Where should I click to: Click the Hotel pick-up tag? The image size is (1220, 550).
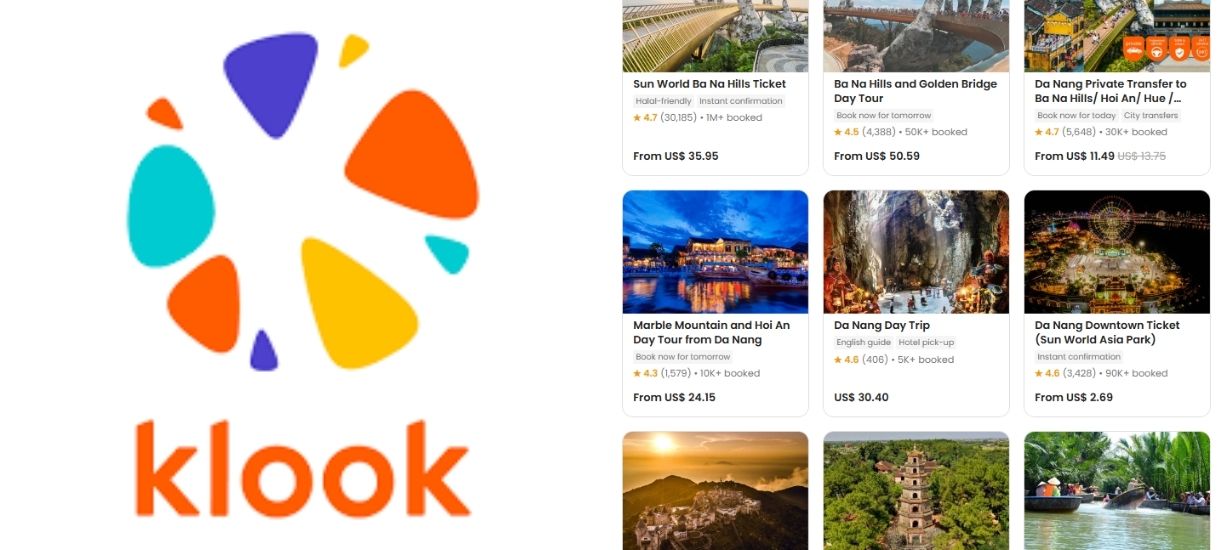click(x=925, y=342)
